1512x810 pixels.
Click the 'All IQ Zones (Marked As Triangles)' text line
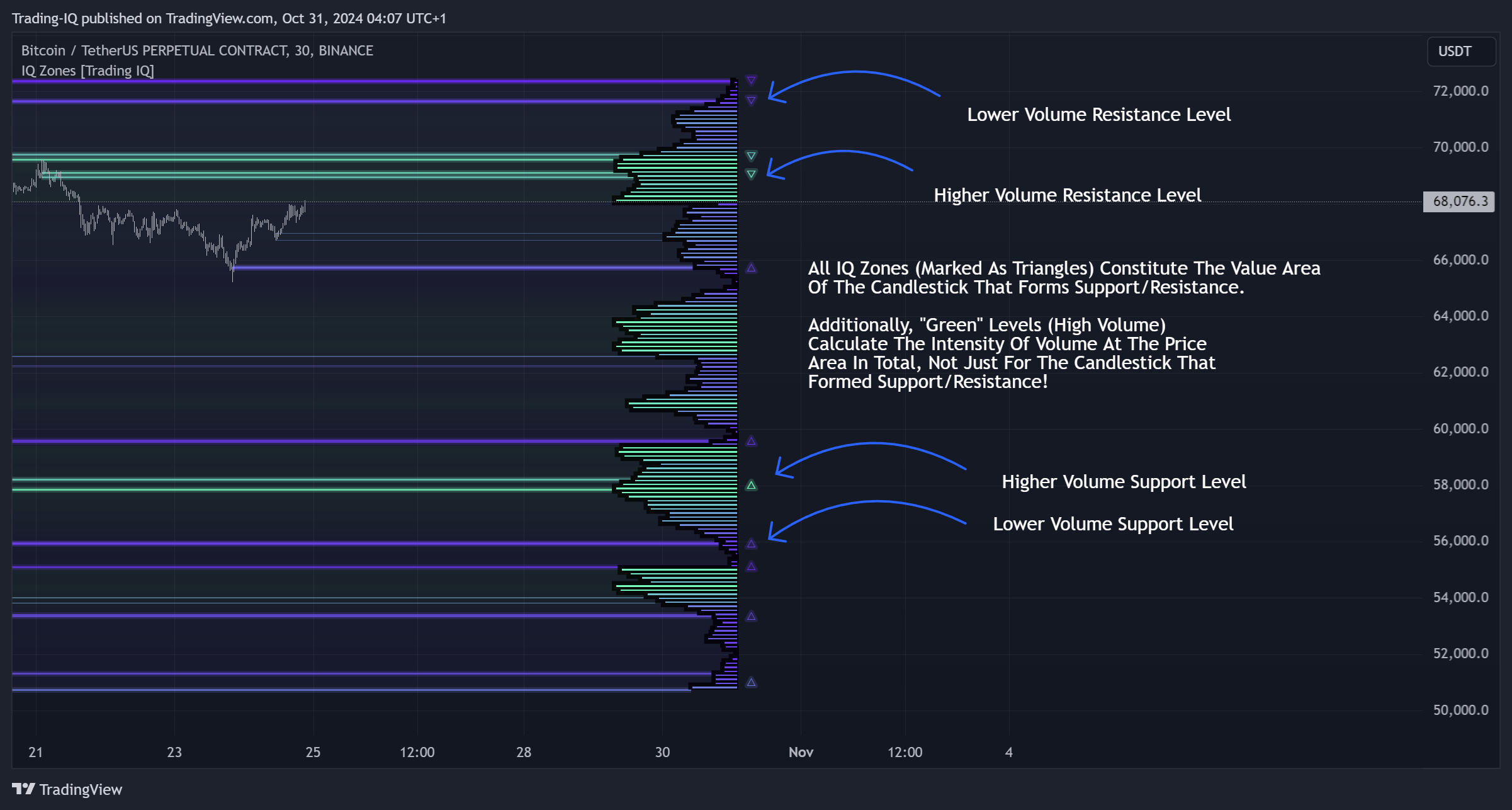[x=1064, y=268]
